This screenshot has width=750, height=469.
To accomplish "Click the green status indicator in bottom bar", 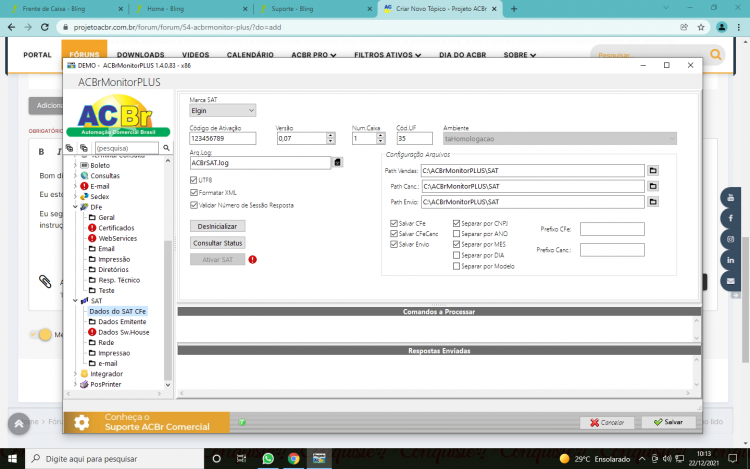I will (x=242, y=422).
